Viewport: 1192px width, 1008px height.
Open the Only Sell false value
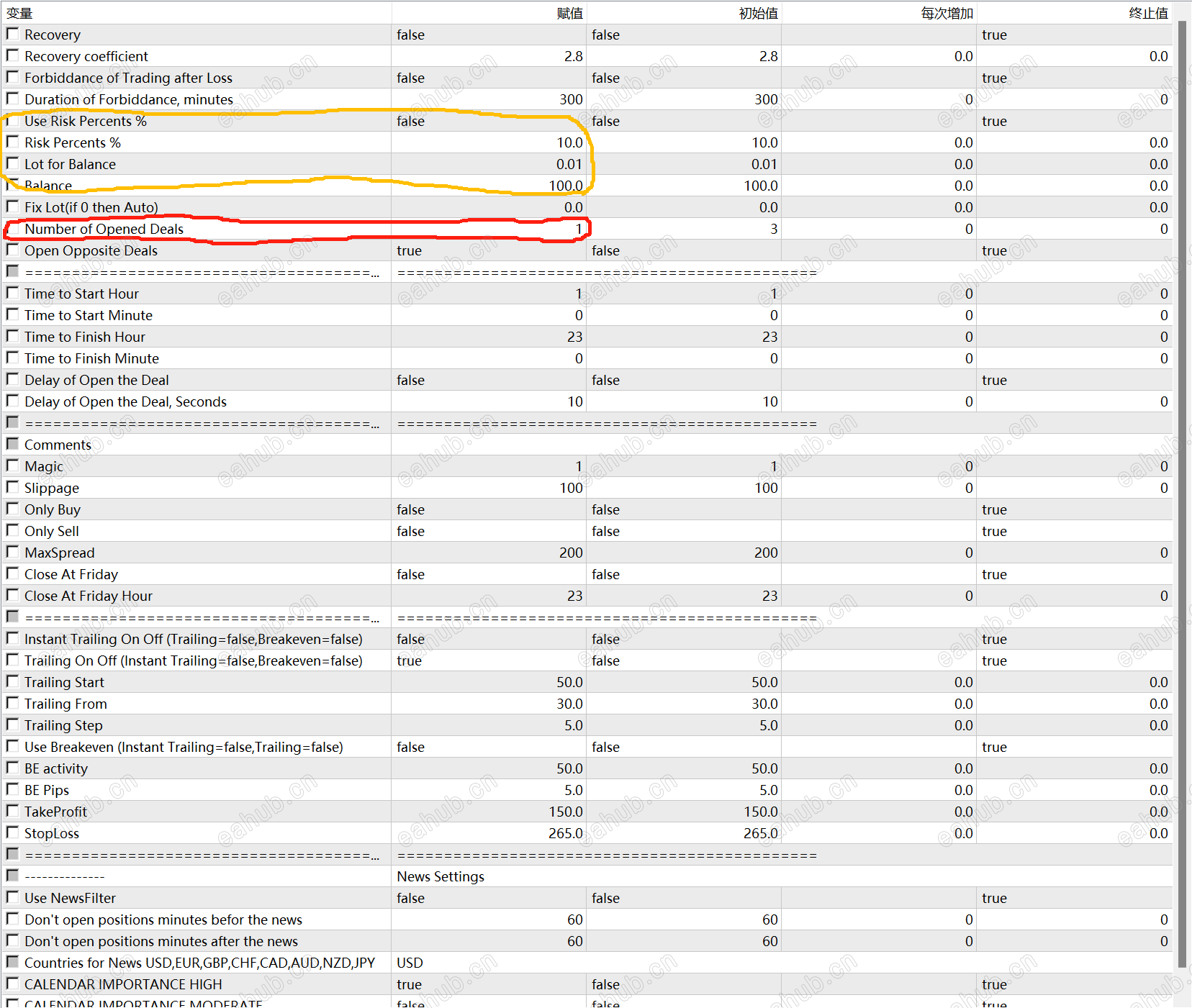(x=489, y=531)
